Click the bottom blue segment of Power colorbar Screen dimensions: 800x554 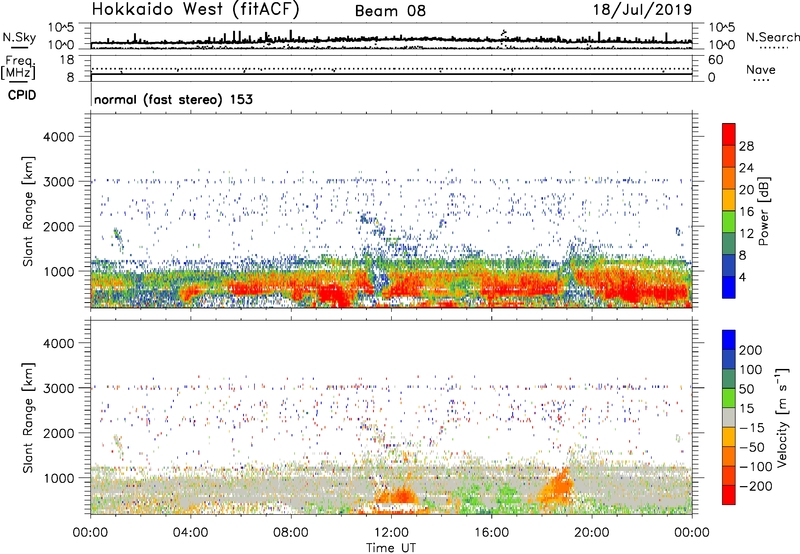(729, 287)
